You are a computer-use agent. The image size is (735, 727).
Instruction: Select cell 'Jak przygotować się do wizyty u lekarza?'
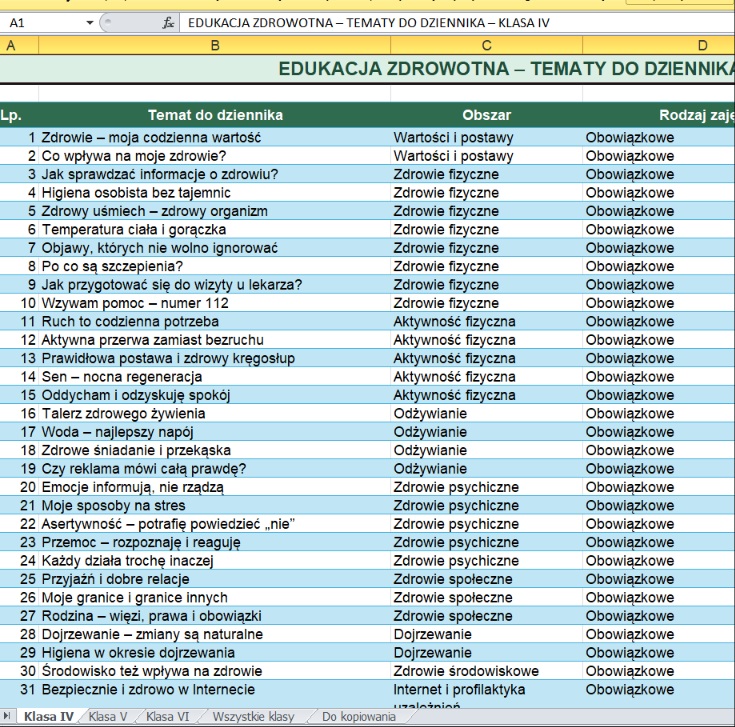(x=215, y=285)
